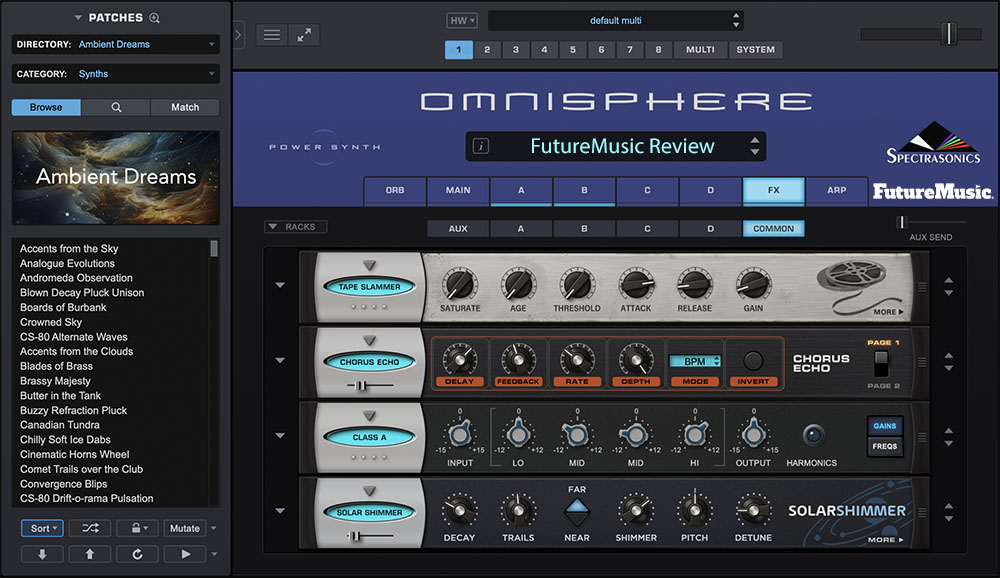The height and width of the screenshot is (578, 1000).
Task: Click the Tape Slammer Threshold knob
Action: tap(577, 284)
